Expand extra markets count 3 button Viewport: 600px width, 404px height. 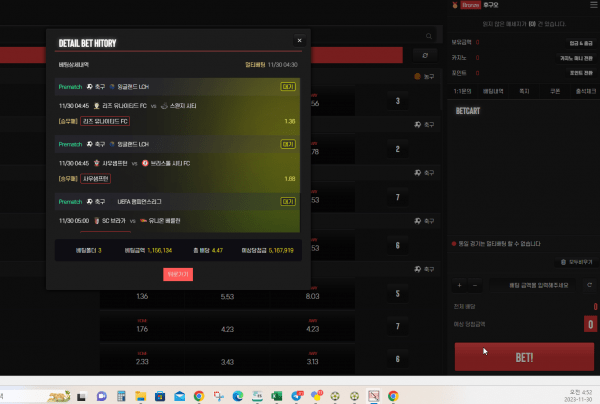pyautogui.click(x=398, y=101)
